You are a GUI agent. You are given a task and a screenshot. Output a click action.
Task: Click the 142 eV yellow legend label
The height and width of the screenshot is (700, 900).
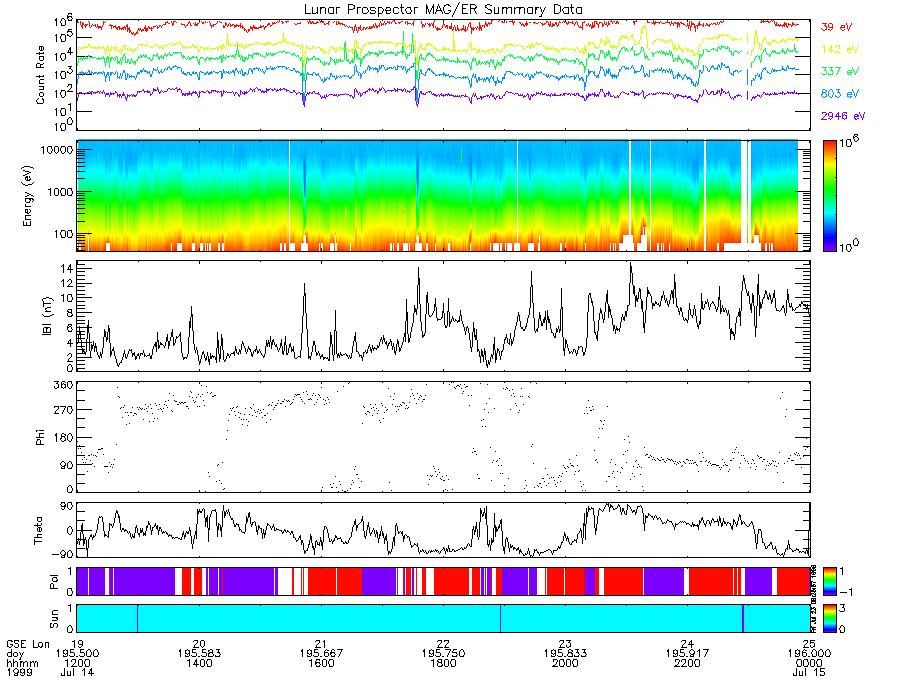point(840,49)
